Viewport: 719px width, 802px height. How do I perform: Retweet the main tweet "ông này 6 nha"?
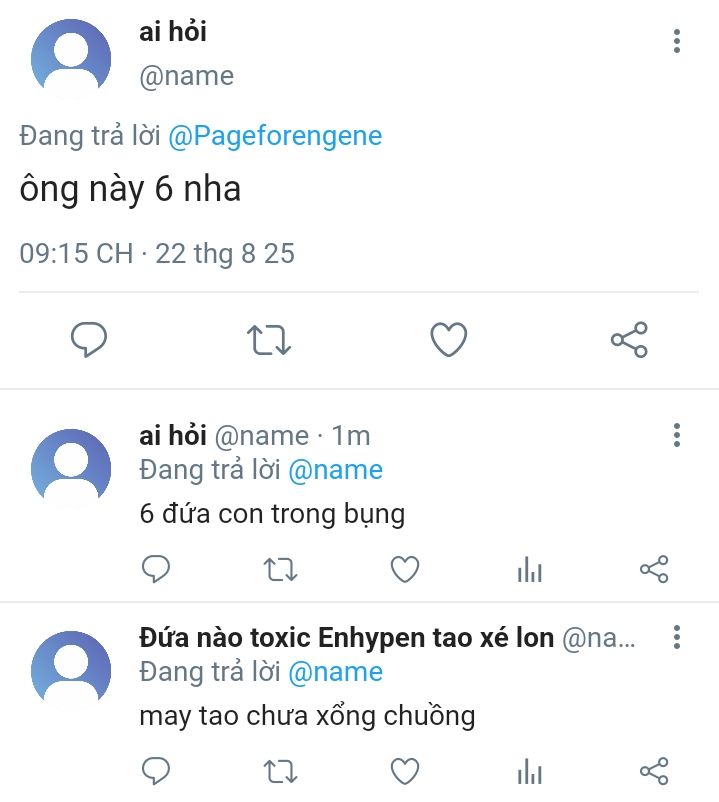269,341
